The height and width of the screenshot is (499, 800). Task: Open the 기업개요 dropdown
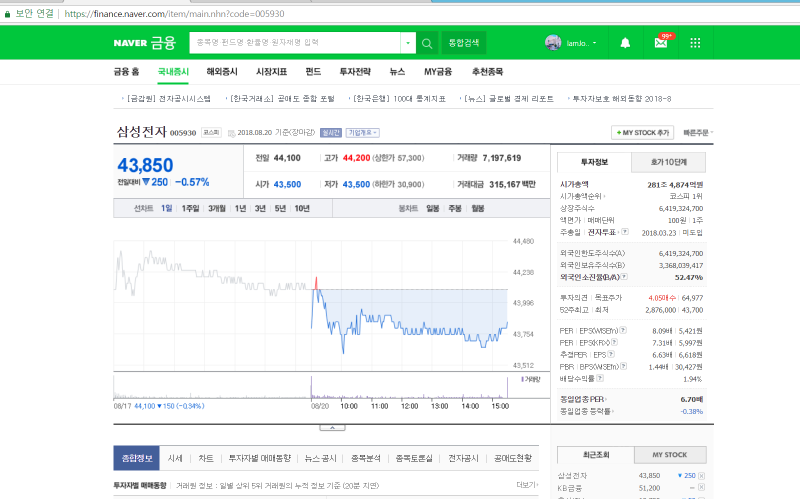362,133
